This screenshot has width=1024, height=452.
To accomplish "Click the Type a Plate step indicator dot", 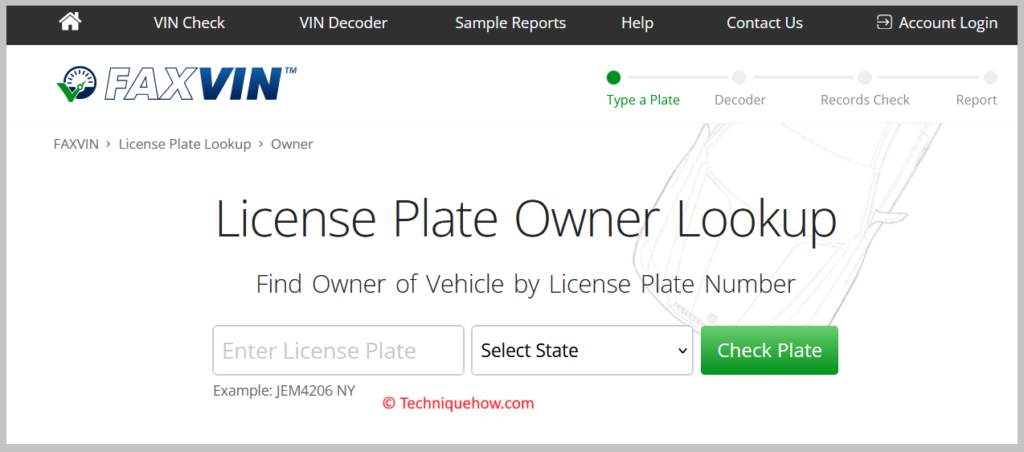I will (x=613, y=78).
